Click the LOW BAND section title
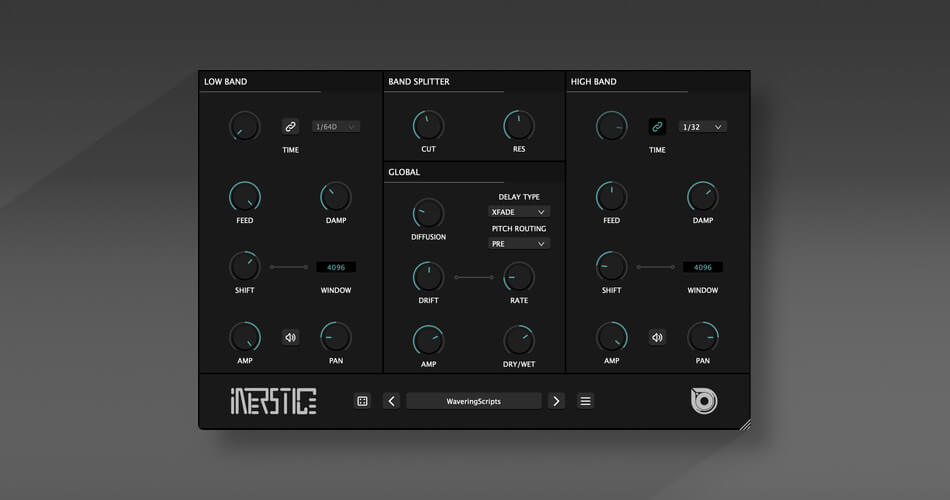Screen dimensions: 950x500 click(225, 81)
